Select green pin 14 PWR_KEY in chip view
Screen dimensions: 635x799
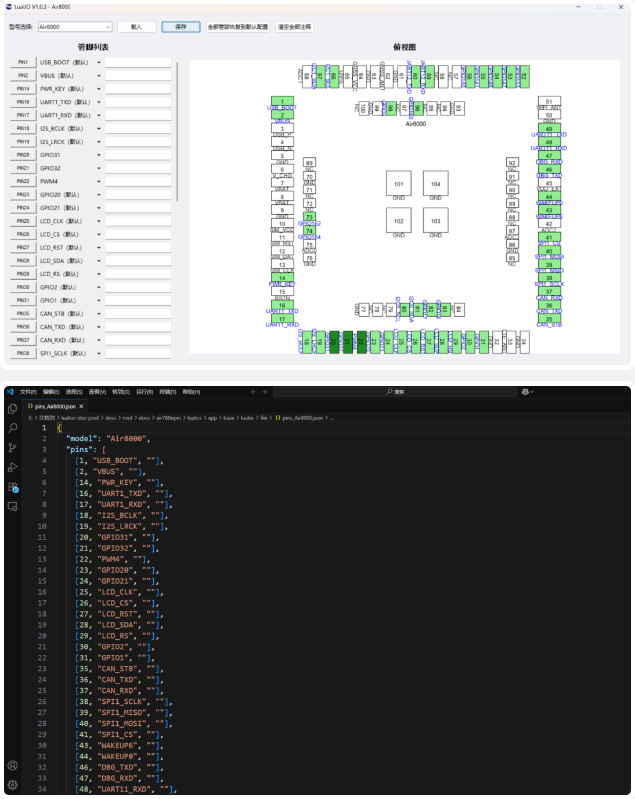point(282,278)
